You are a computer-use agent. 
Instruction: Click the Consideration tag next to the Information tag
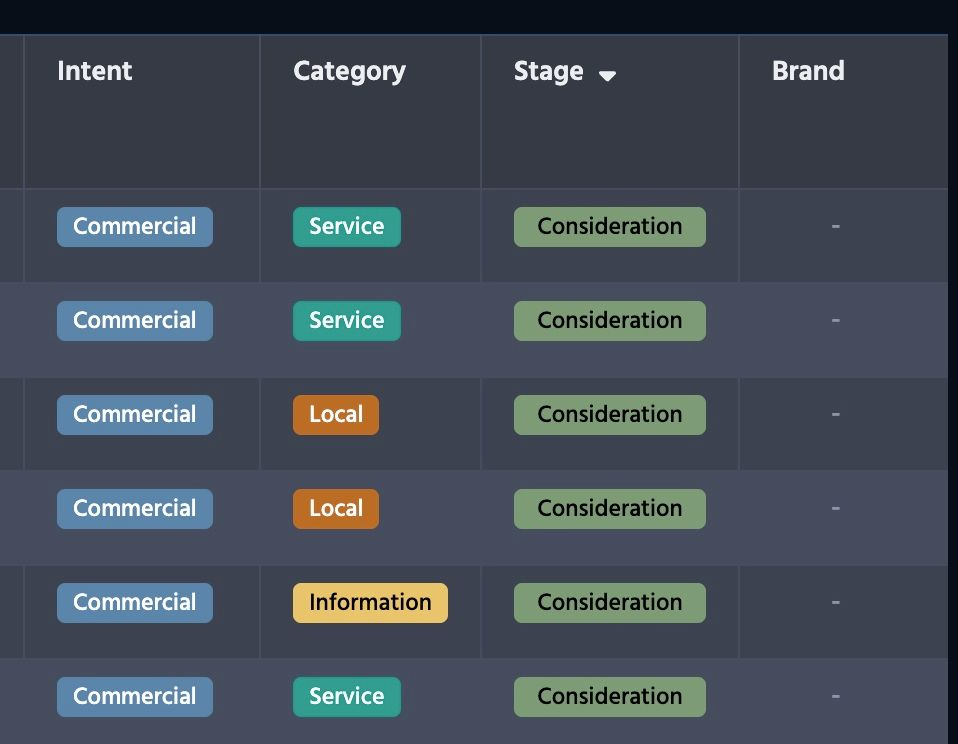coord(609,603)
